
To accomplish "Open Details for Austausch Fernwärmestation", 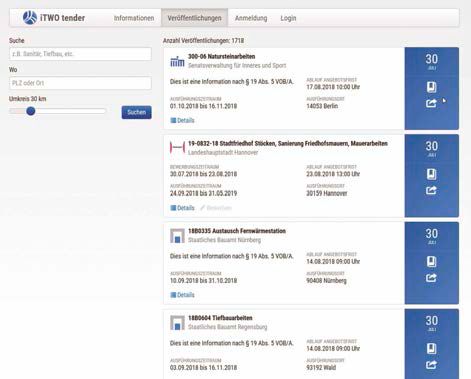I will (x=182, y=295).
